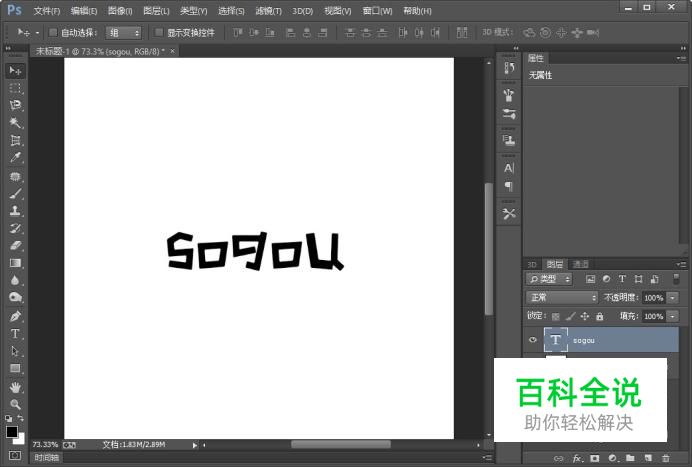Select the Eraser tool
The image size is (692, 467).
click(x=15, y=245)
